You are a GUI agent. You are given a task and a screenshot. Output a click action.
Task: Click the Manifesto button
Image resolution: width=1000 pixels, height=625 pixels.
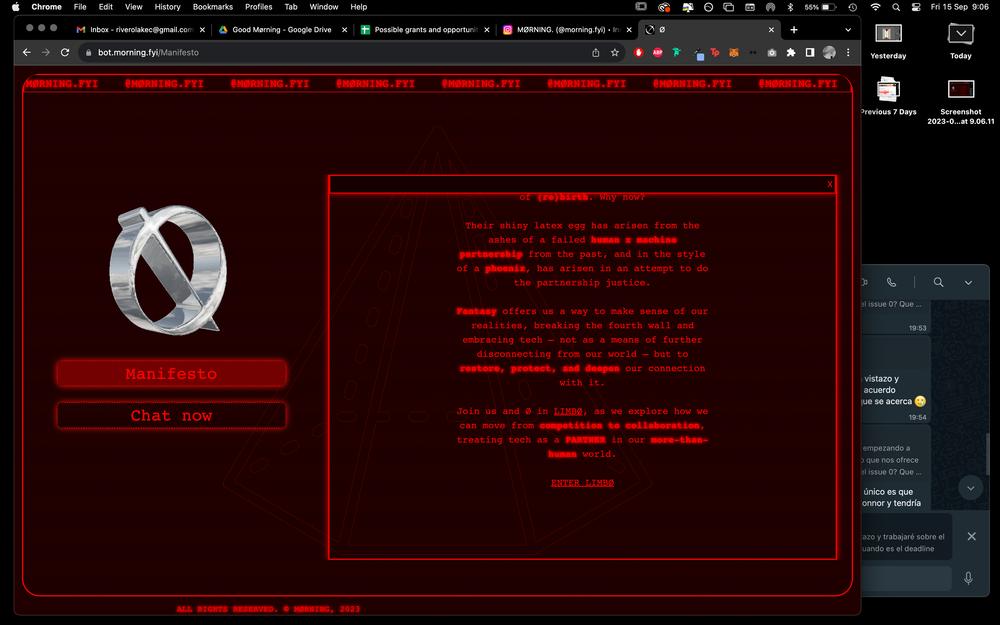pos(171,374)
